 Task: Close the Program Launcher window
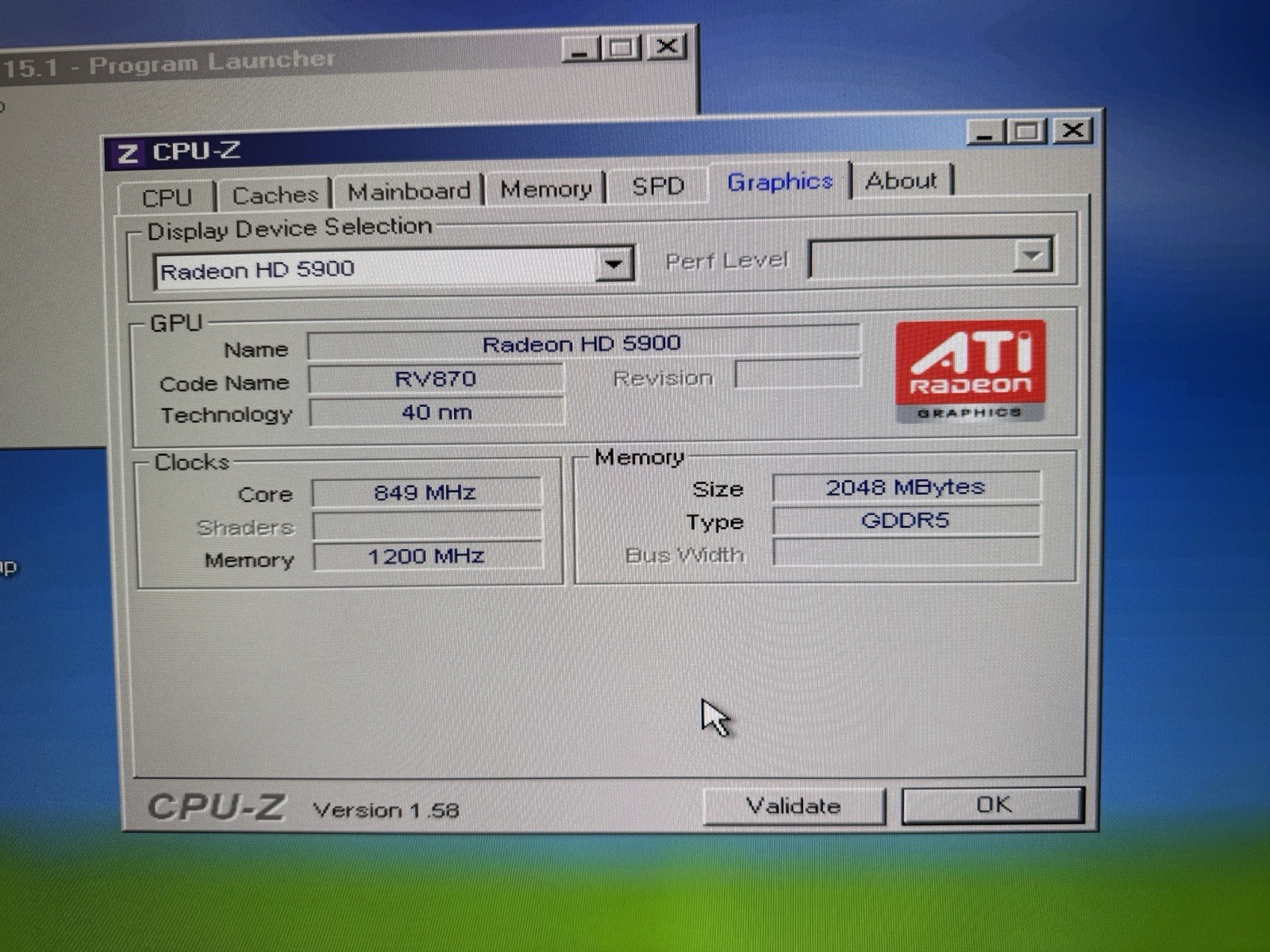click(667, 47)
